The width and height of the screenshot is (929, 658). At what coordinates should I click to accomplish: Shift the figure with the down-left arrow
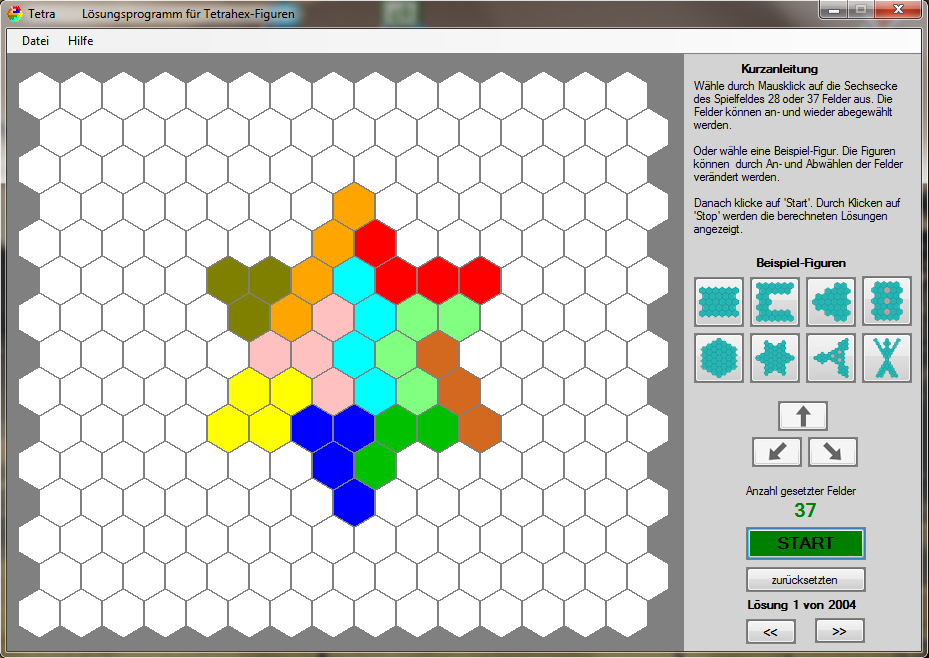pos(777,452)
